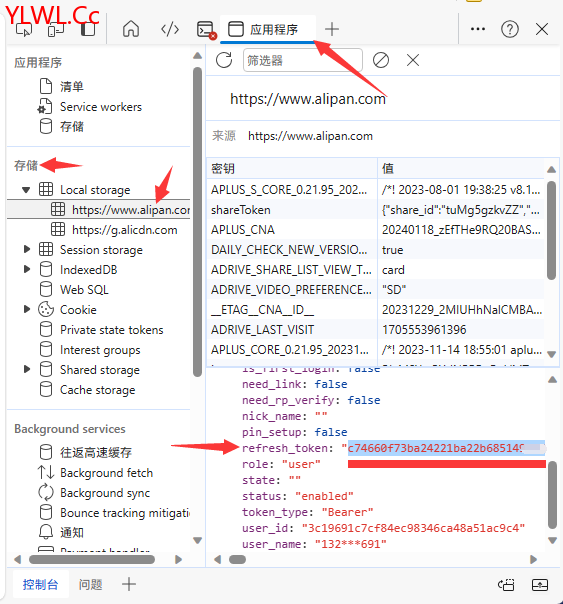This screenshot has height=604, width=563.
Task: Click sidebar horizontal scrollbar right arrow
Action: (x=178, y=559)
